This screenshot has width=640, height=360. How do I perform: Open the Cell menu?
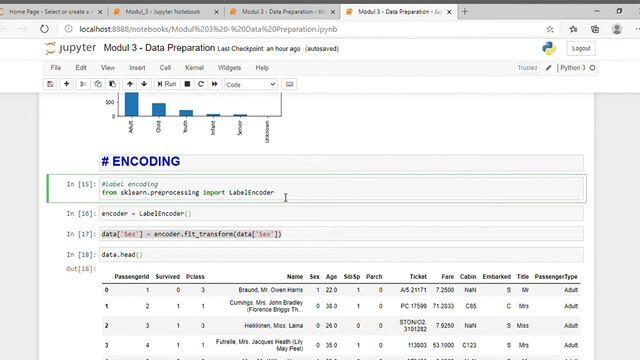[165, 68]
